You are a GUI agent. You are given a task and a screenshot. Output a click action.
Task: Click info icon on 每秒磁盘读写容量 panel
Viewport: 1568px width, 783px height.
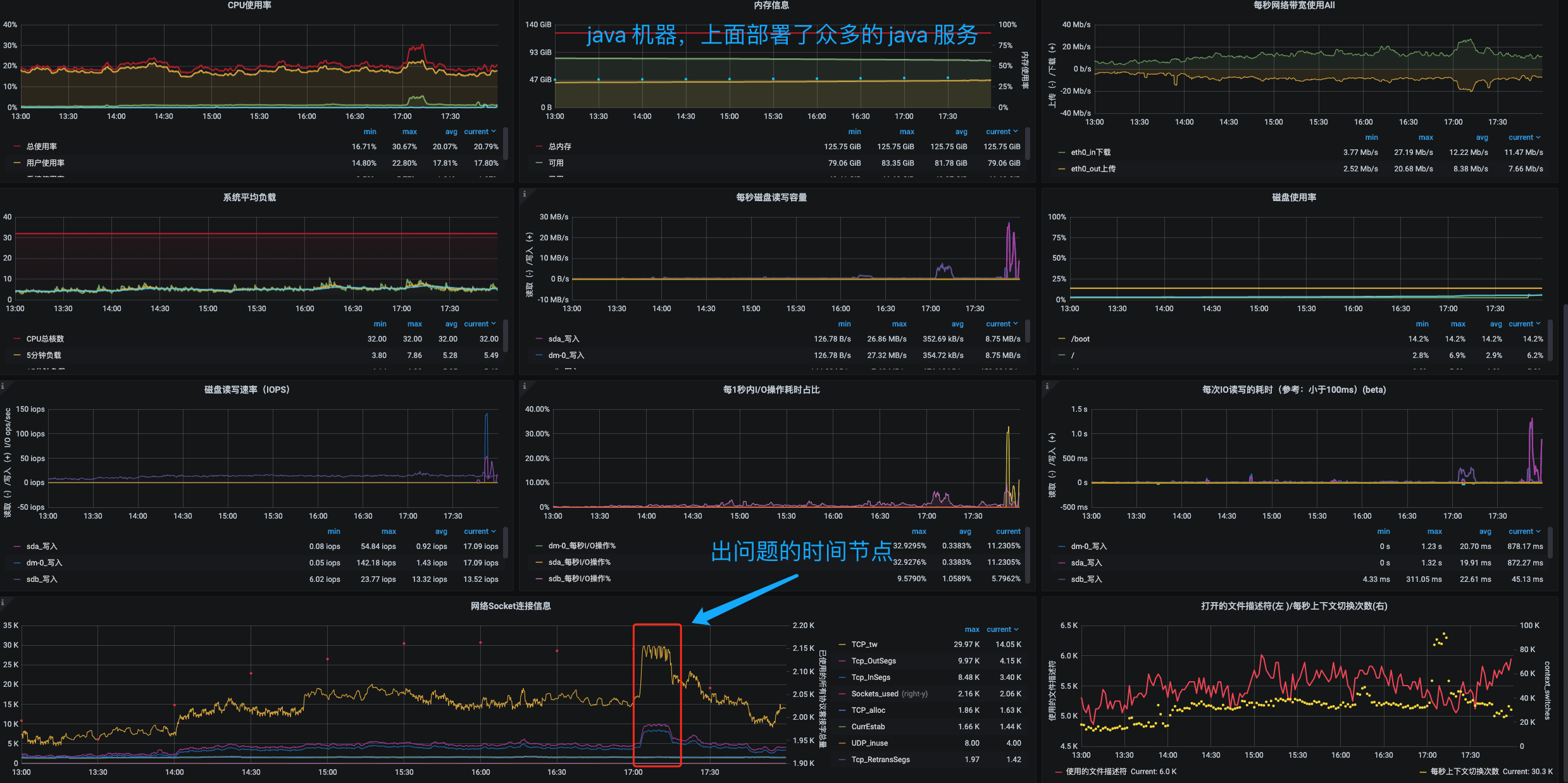[524, 194]
